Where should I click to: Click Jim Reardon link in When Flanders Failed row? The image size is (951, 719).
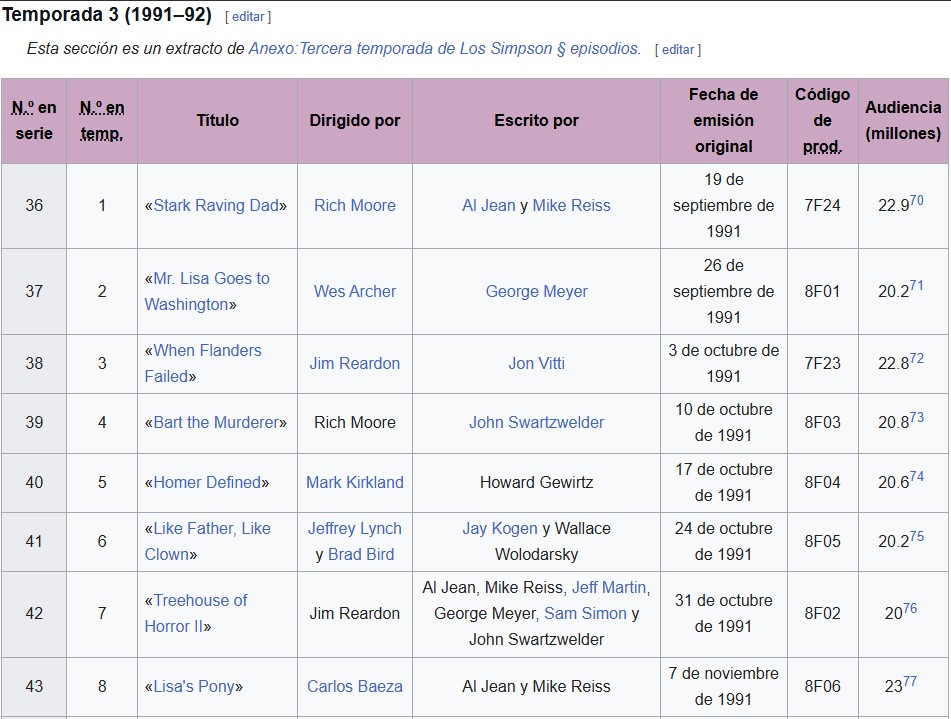coord(355,363)
